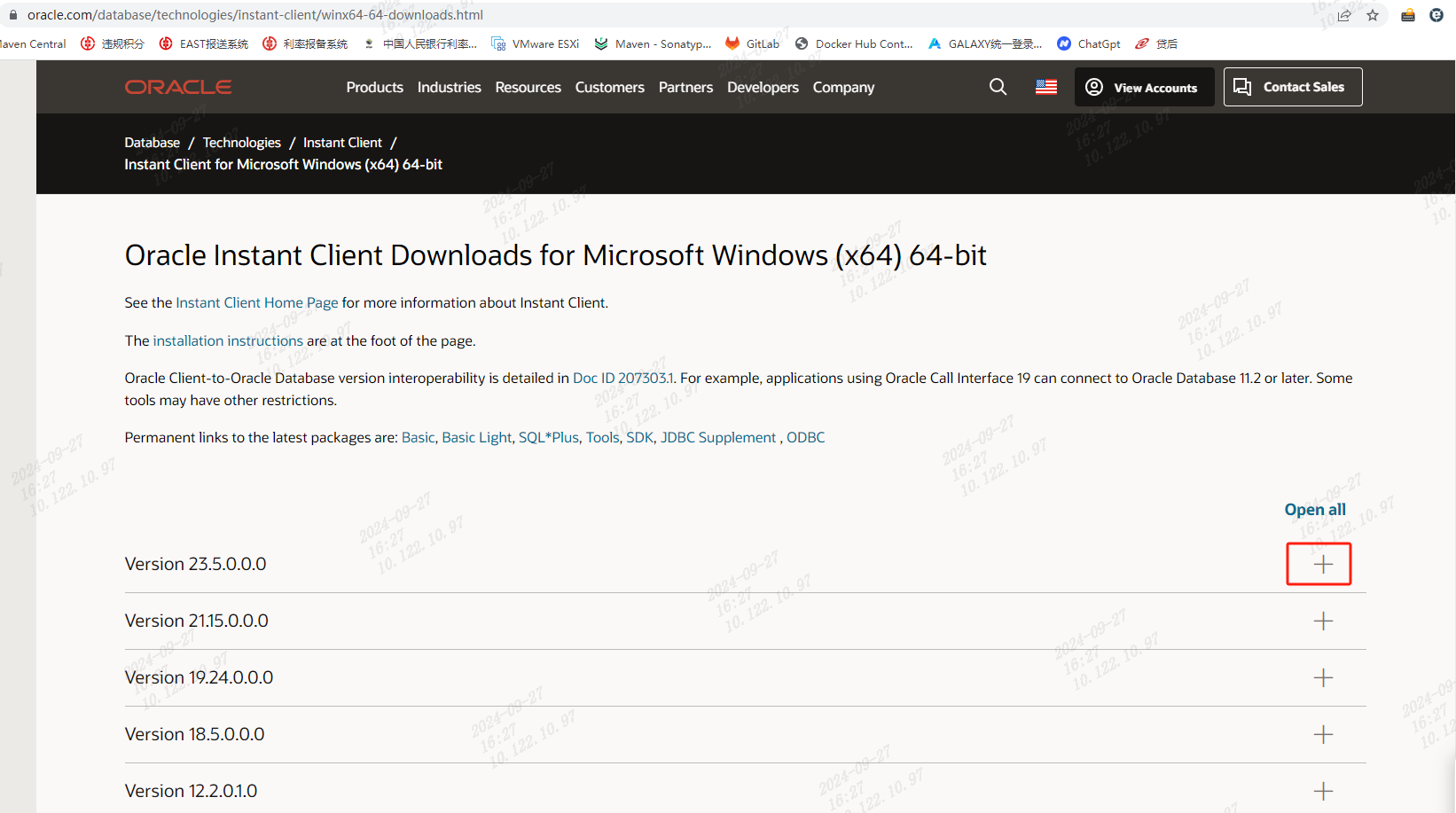Open the VMware ESXi bookmark
The width and height of the screenshot is (1456, 813).
click(x=536, y=43)
